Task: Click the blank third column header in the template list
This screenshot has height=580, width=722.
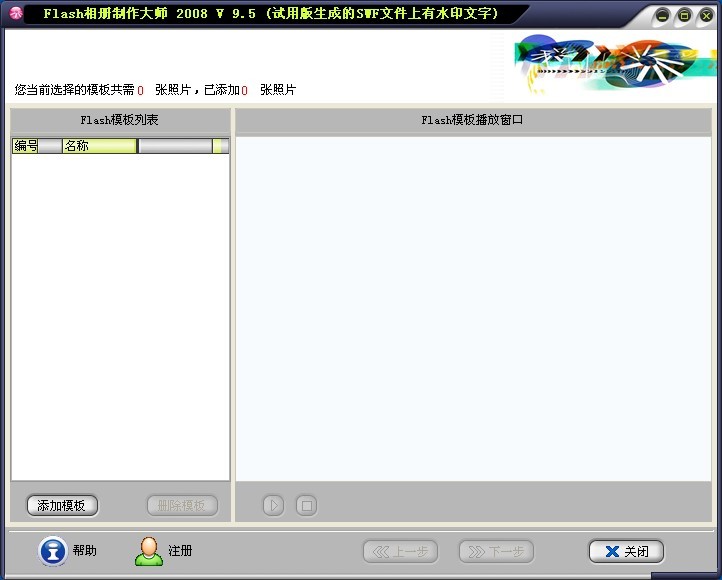Action: click(174, 146)
